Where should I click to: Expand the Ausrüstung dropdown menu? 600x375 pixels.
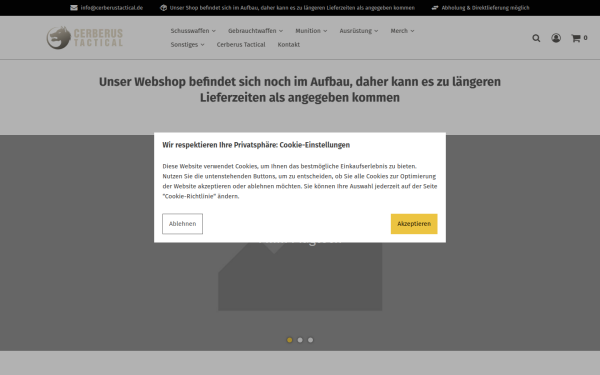coord(359,31)
